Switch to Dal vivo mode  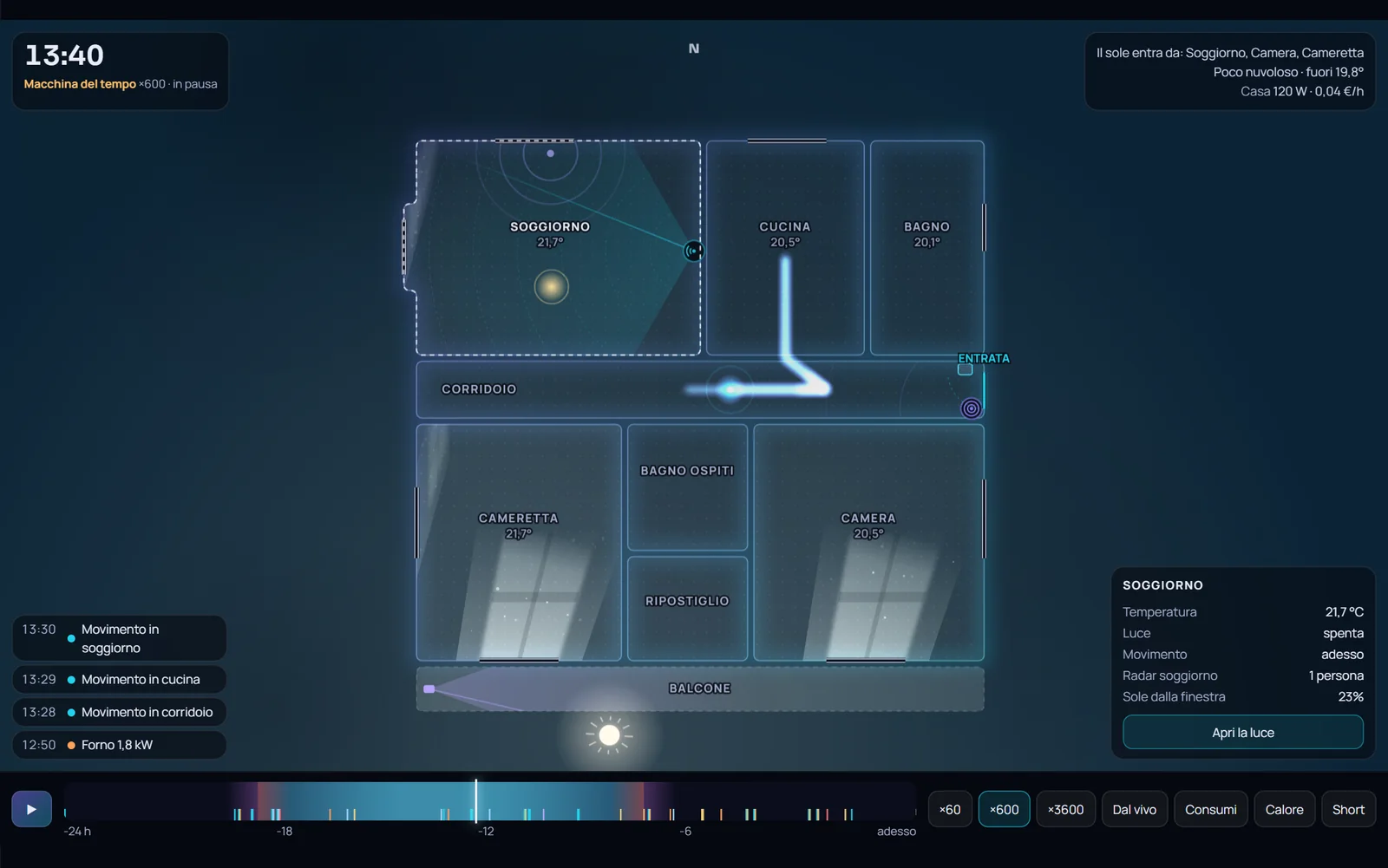(1134, 809)
